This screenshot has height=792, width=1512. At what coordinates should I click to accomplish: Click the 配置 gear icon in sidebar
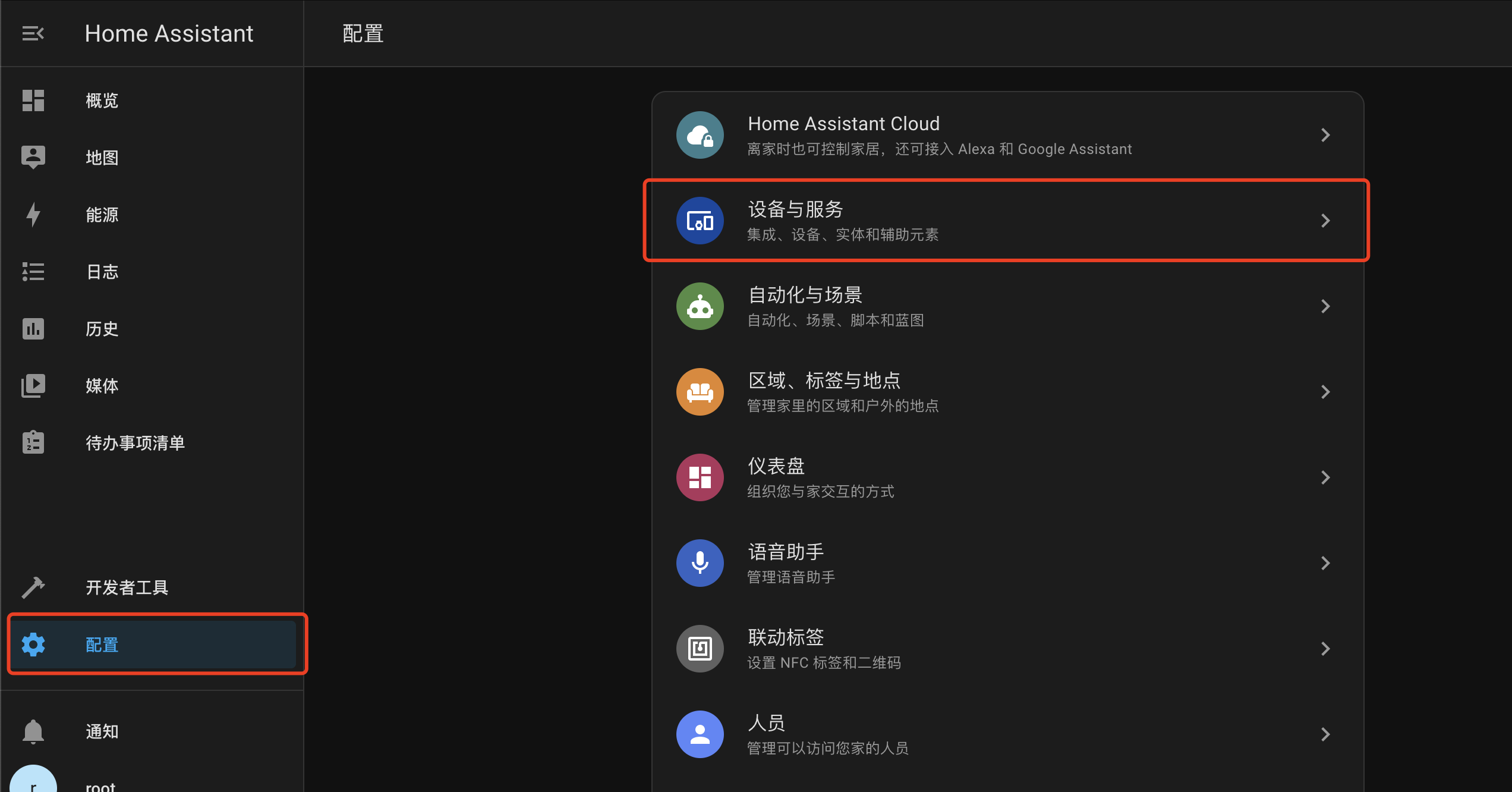coord(33,645)
